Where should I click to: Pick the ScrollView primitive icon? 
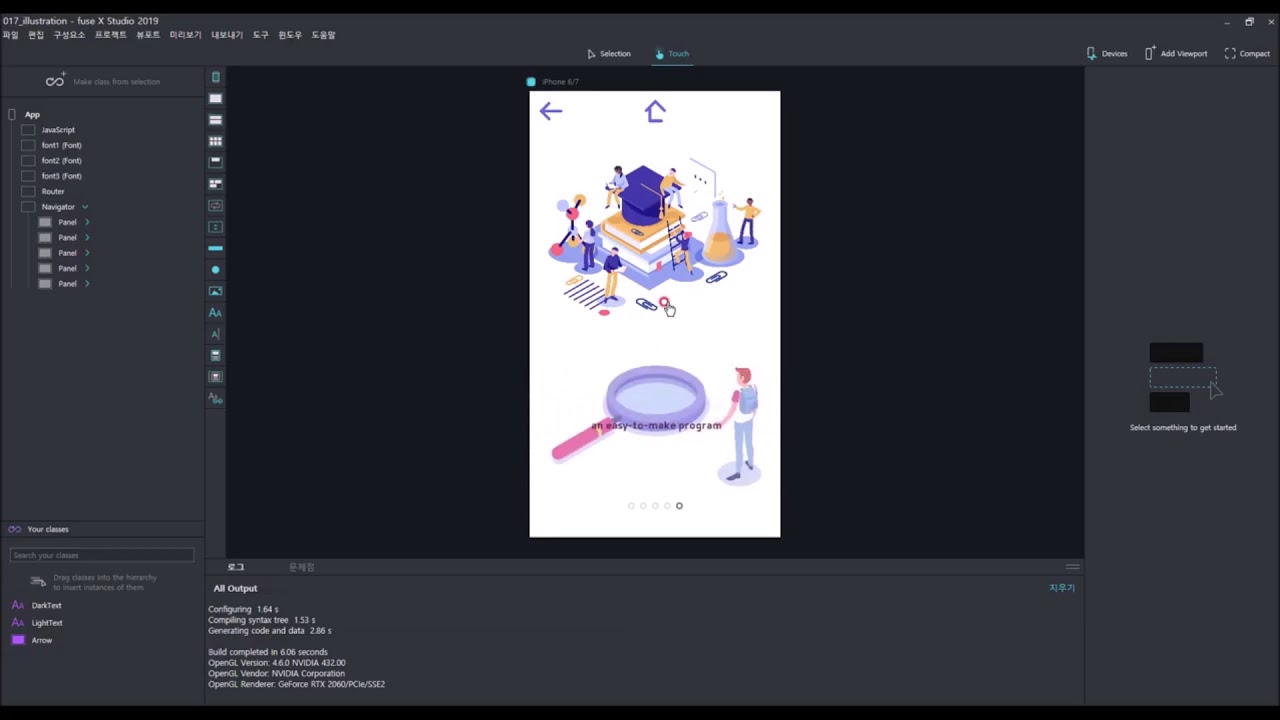(x=215, y=227)
